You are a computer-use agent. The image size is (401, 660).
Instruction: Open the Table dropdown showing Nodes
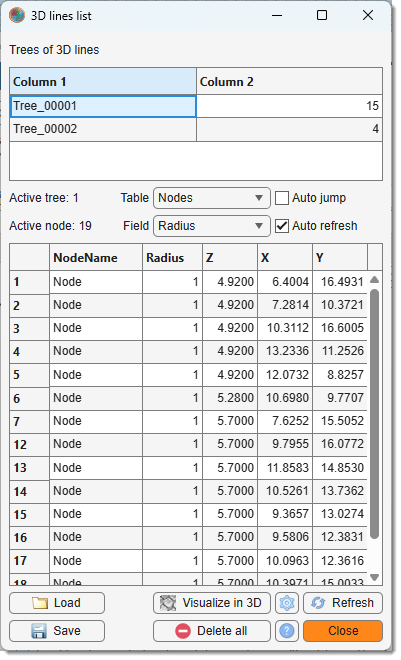(212, 198)
